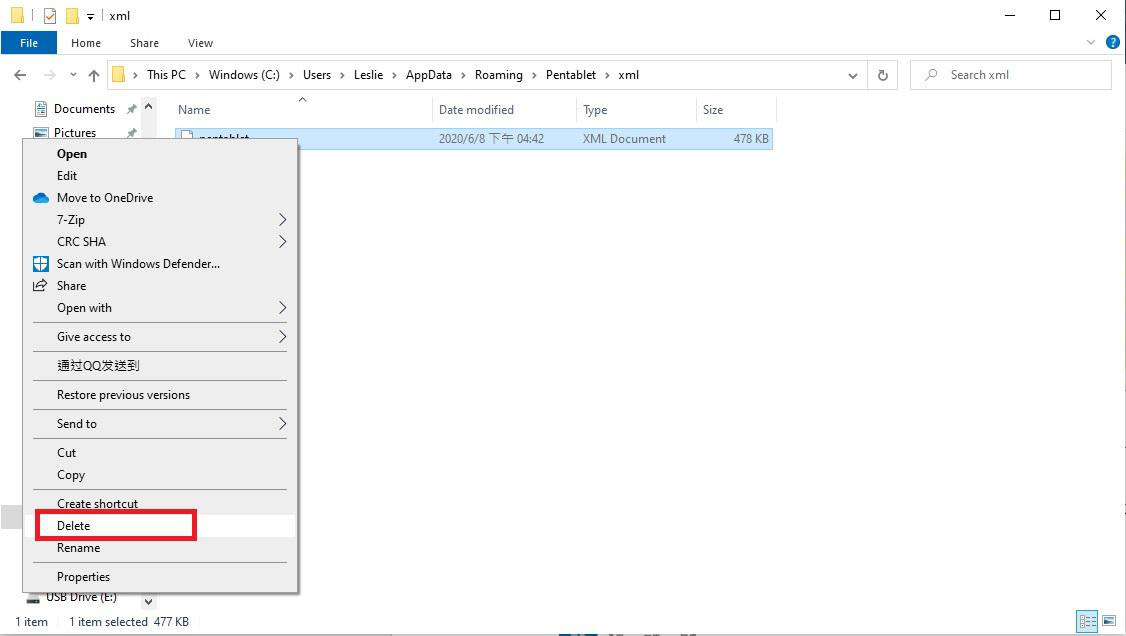The width and height of the screenshot is (1126, 636).
Task: Click the AppData breadcrumb in address bar
Action: 428,75
